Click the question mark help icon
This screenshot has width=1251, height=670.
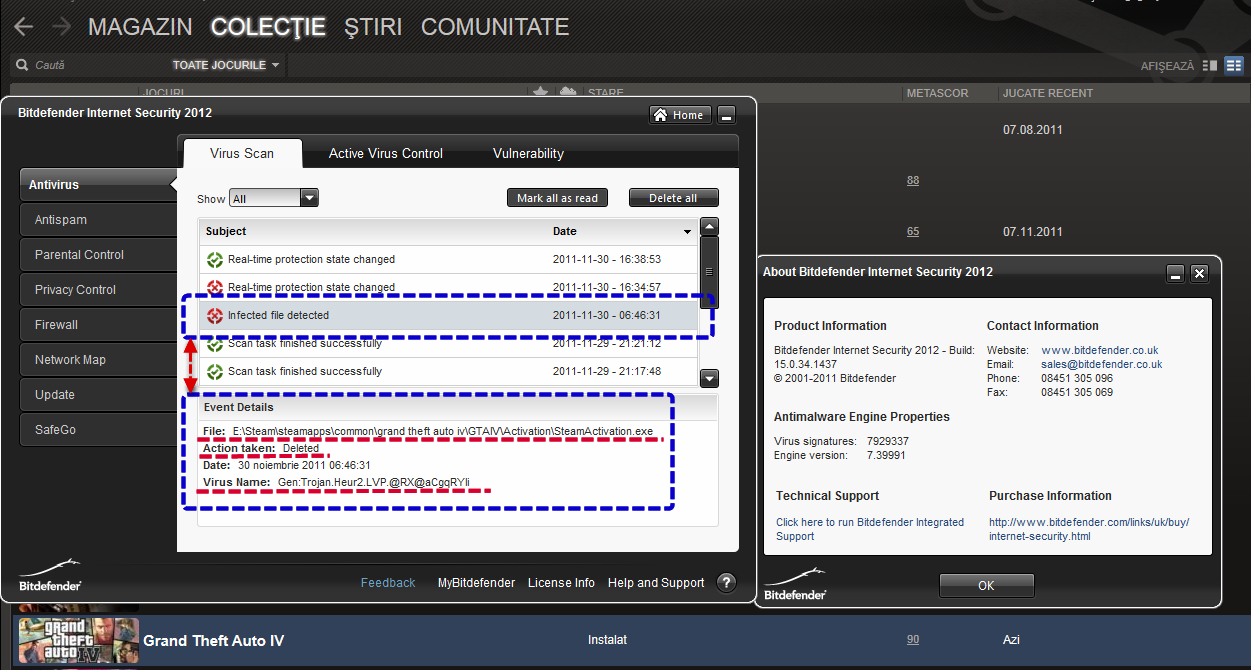tap(727, 583)
